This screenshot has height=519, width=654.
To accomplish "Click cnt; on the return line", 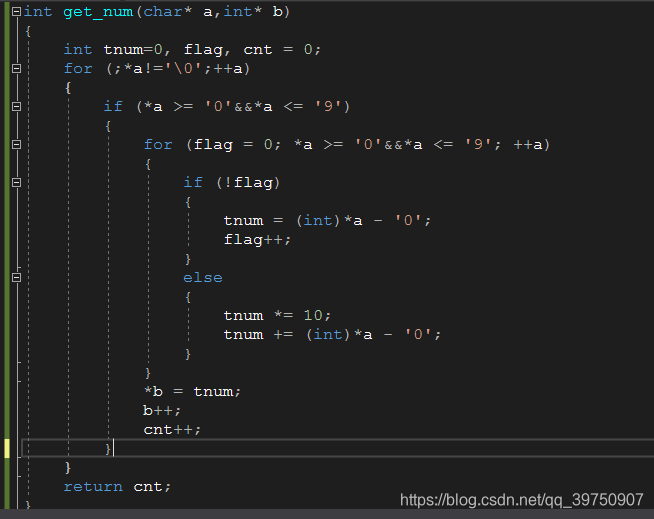I will pyautogui.click(x=152, y=487).
